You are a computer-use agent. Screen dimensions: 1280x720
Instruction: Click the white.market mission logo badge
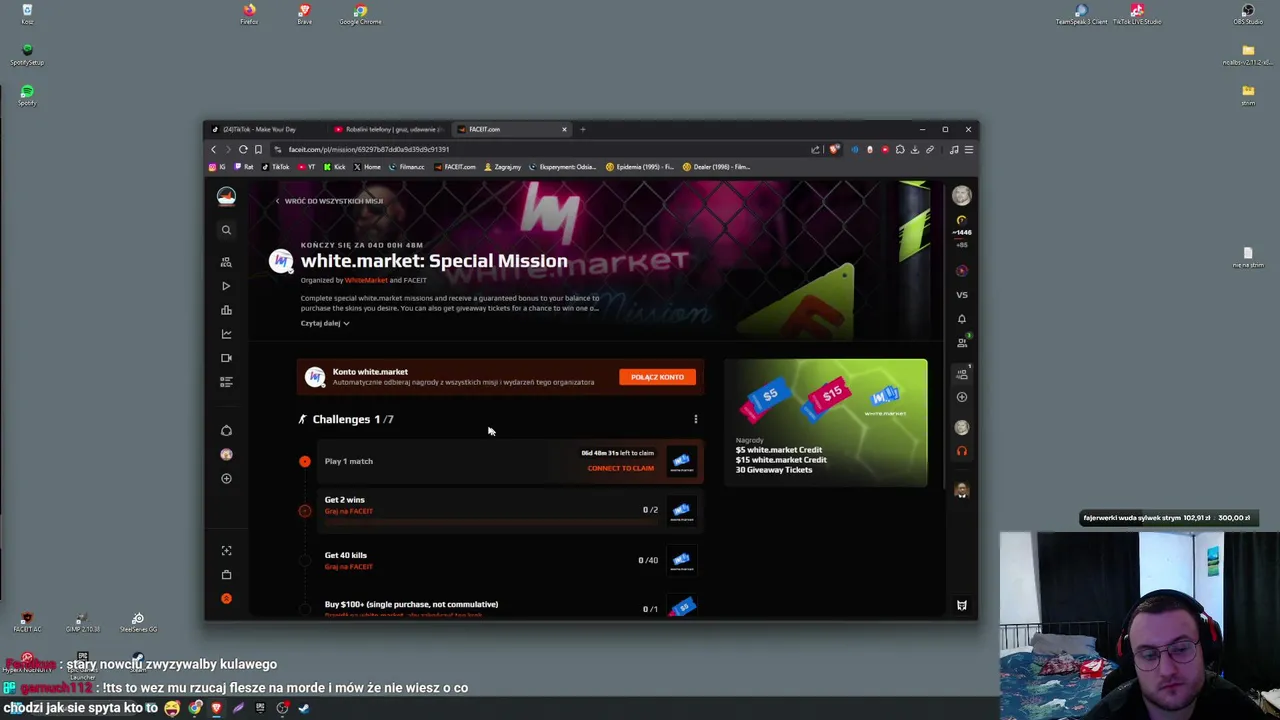pos(281,261)
